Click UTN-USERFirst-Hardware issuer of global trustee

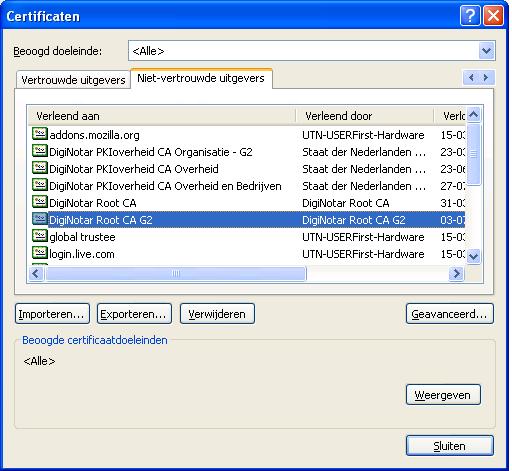363,237
